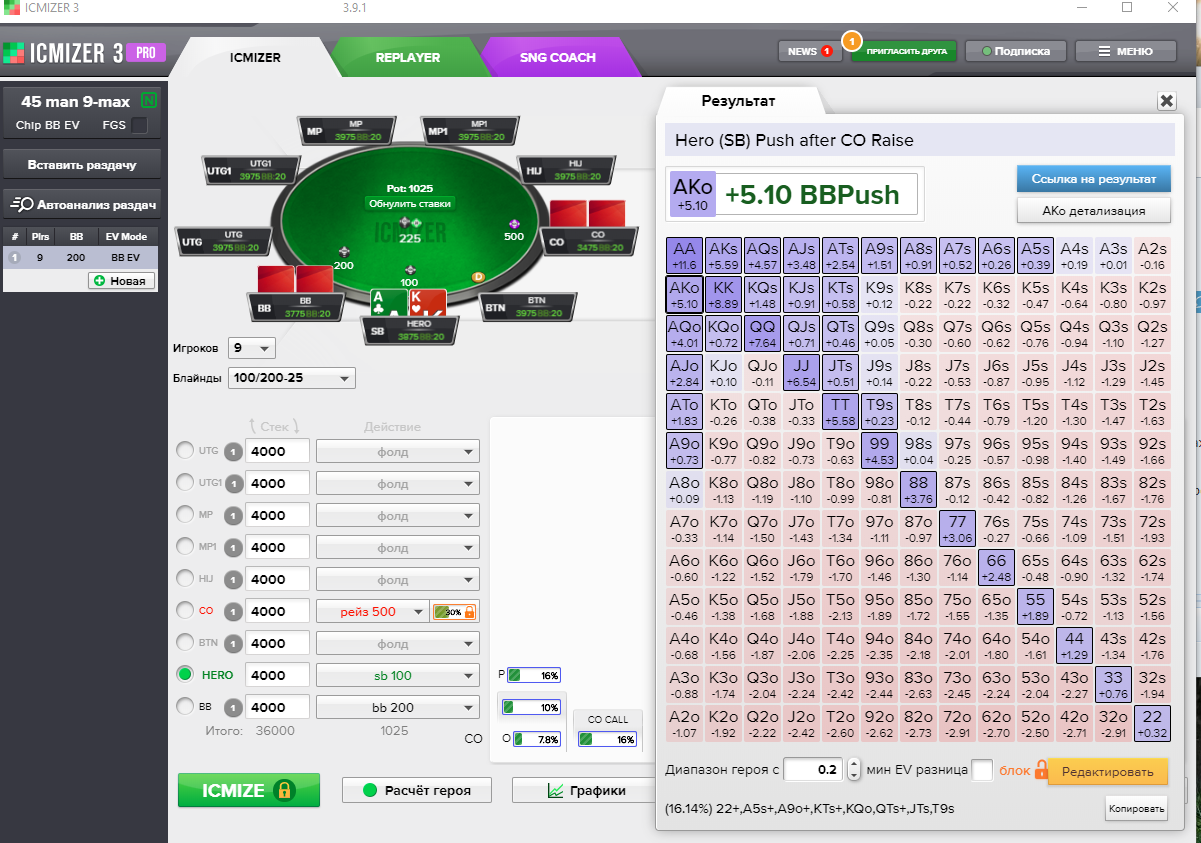Click the stack sort arrows near 'Стек'

click(x=275, y=426)
